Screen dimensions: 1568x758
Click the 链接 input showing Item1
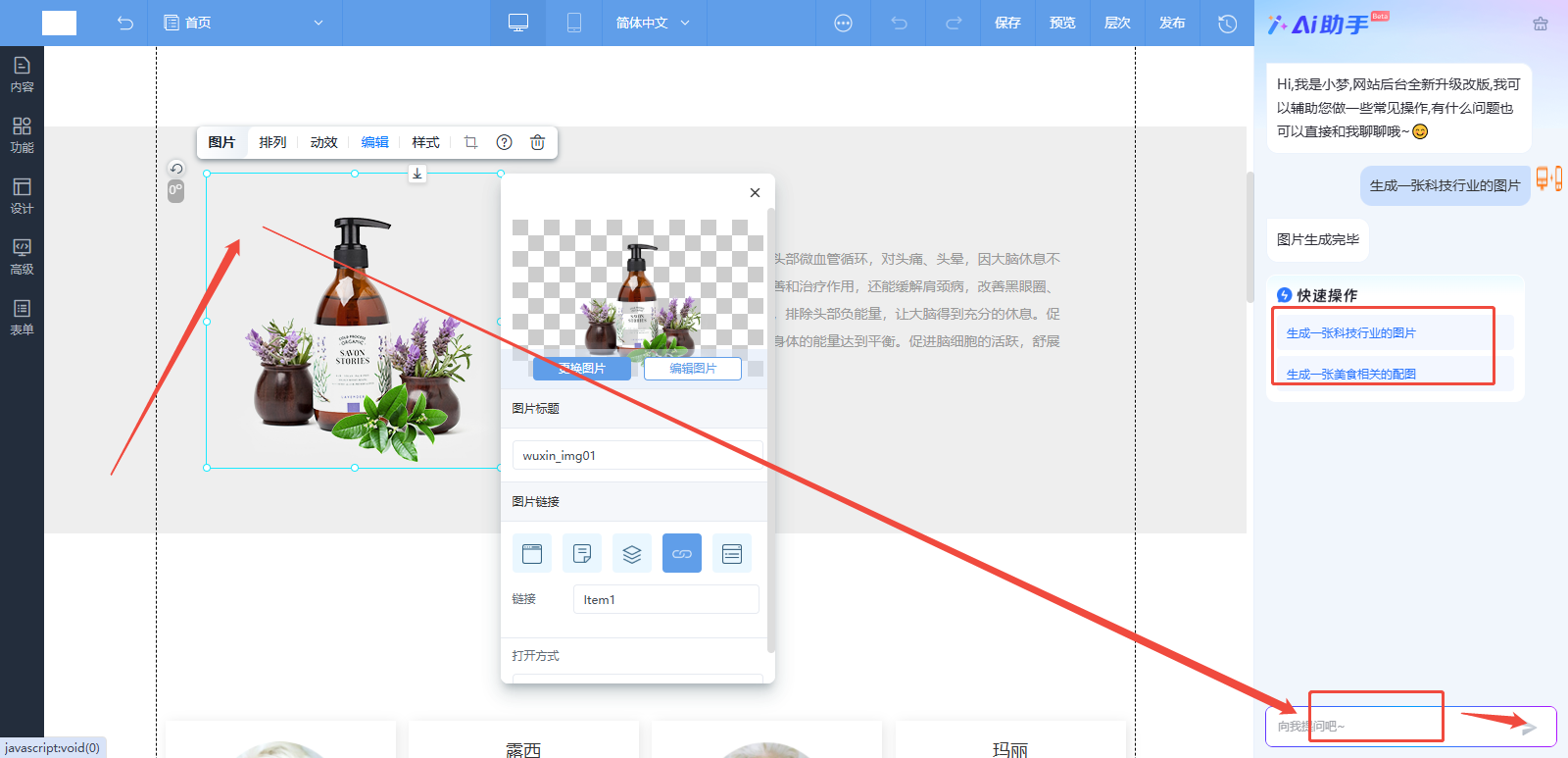666,599
